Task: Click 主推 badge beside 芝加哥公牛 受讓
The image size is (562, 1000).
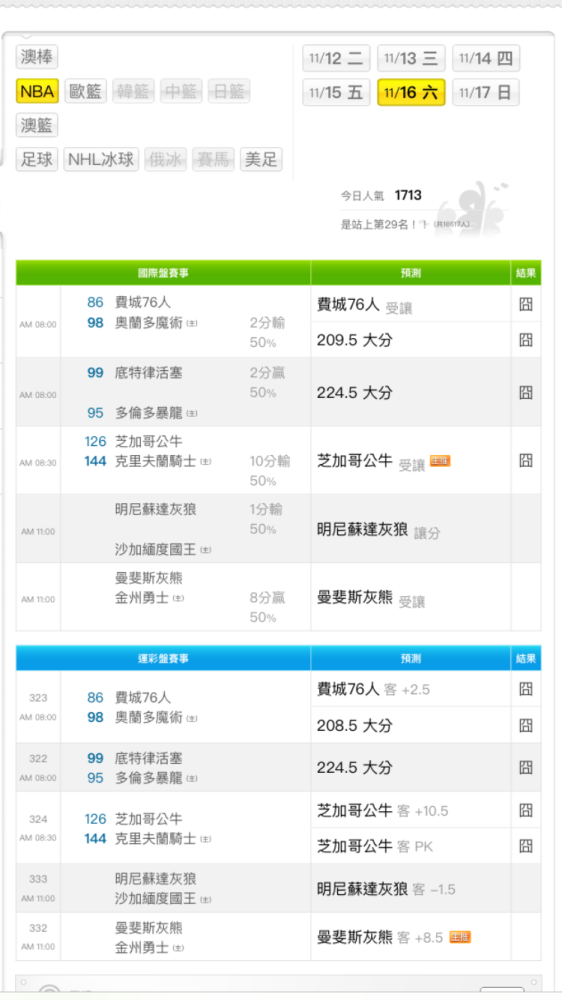Action: tap(440, 460)
